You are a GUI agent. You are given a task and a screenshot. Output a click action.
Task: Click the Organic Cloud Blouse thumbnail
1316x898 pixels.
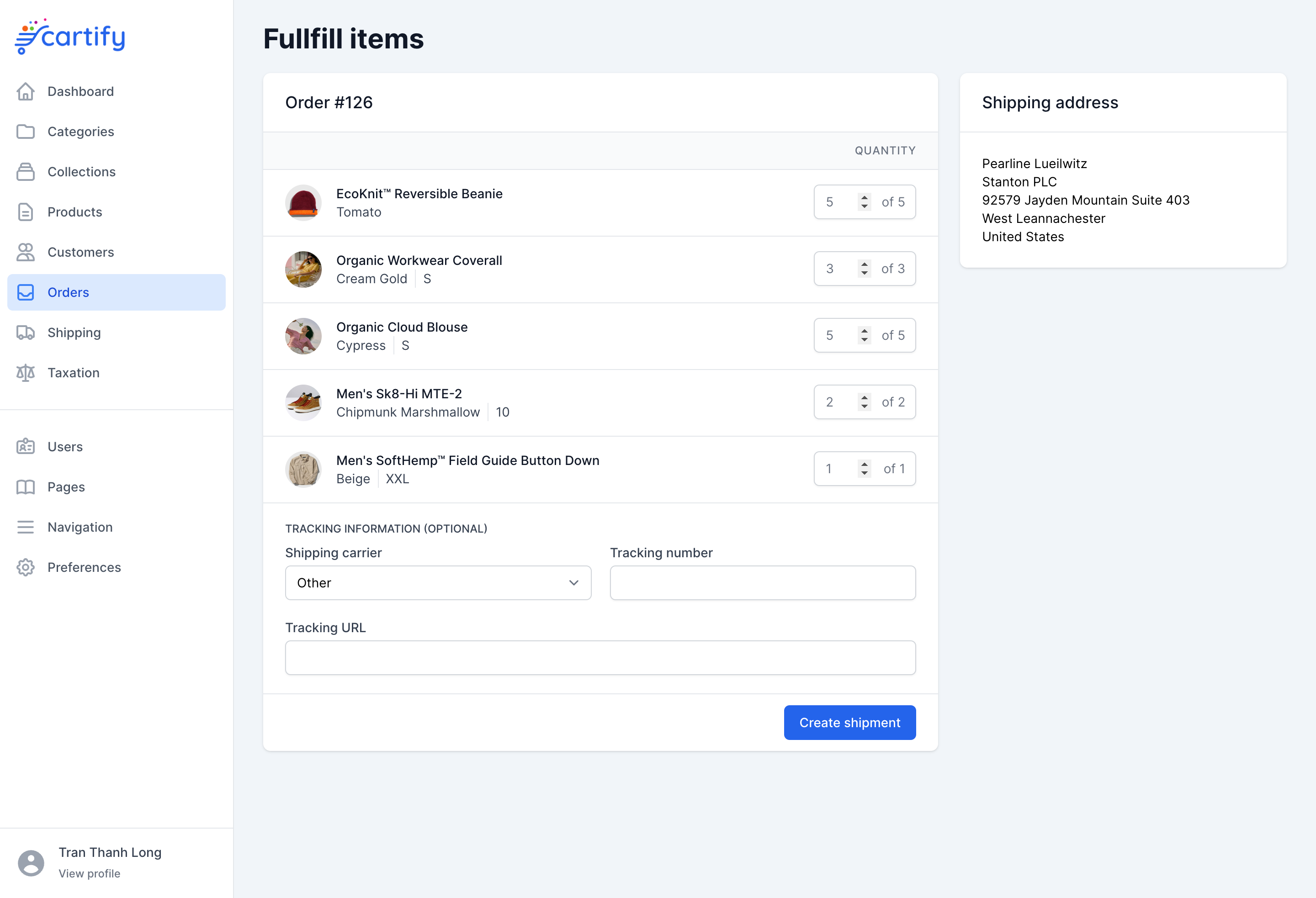click(x=303, y=336)
